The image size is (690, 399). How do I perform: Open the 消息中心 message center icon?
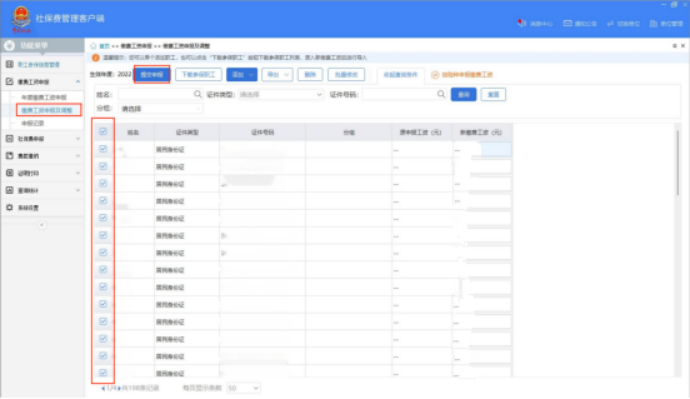[521, 23]
